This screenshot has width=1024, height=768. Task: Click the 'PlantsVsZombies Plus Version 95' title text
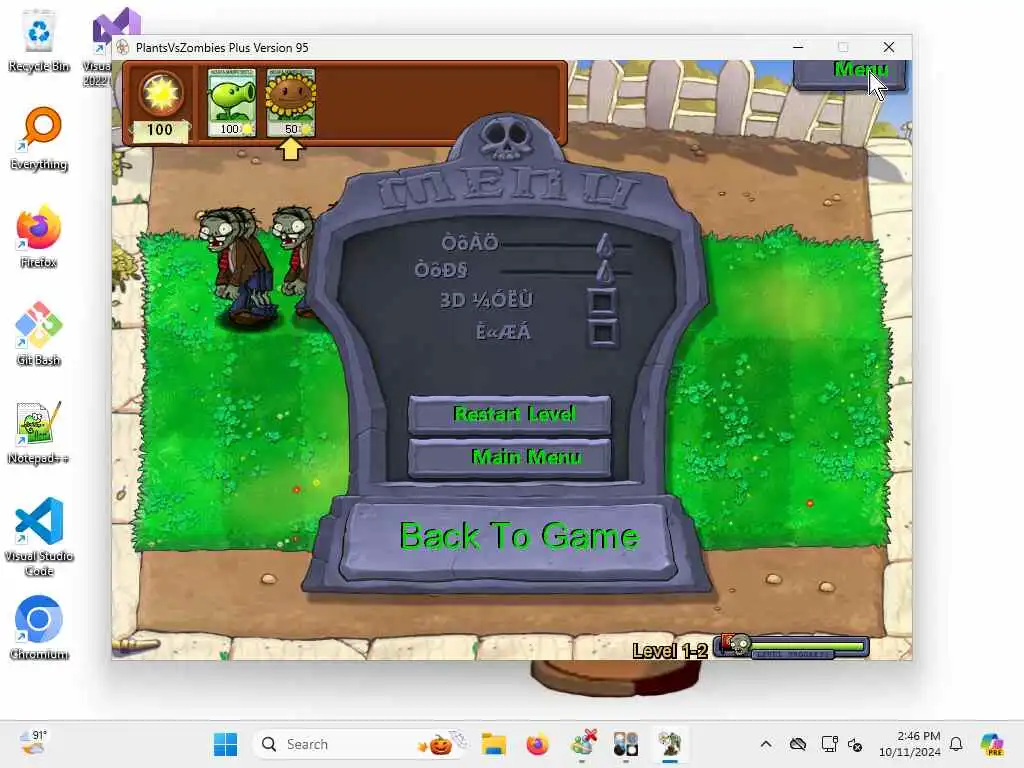[222, 48]
